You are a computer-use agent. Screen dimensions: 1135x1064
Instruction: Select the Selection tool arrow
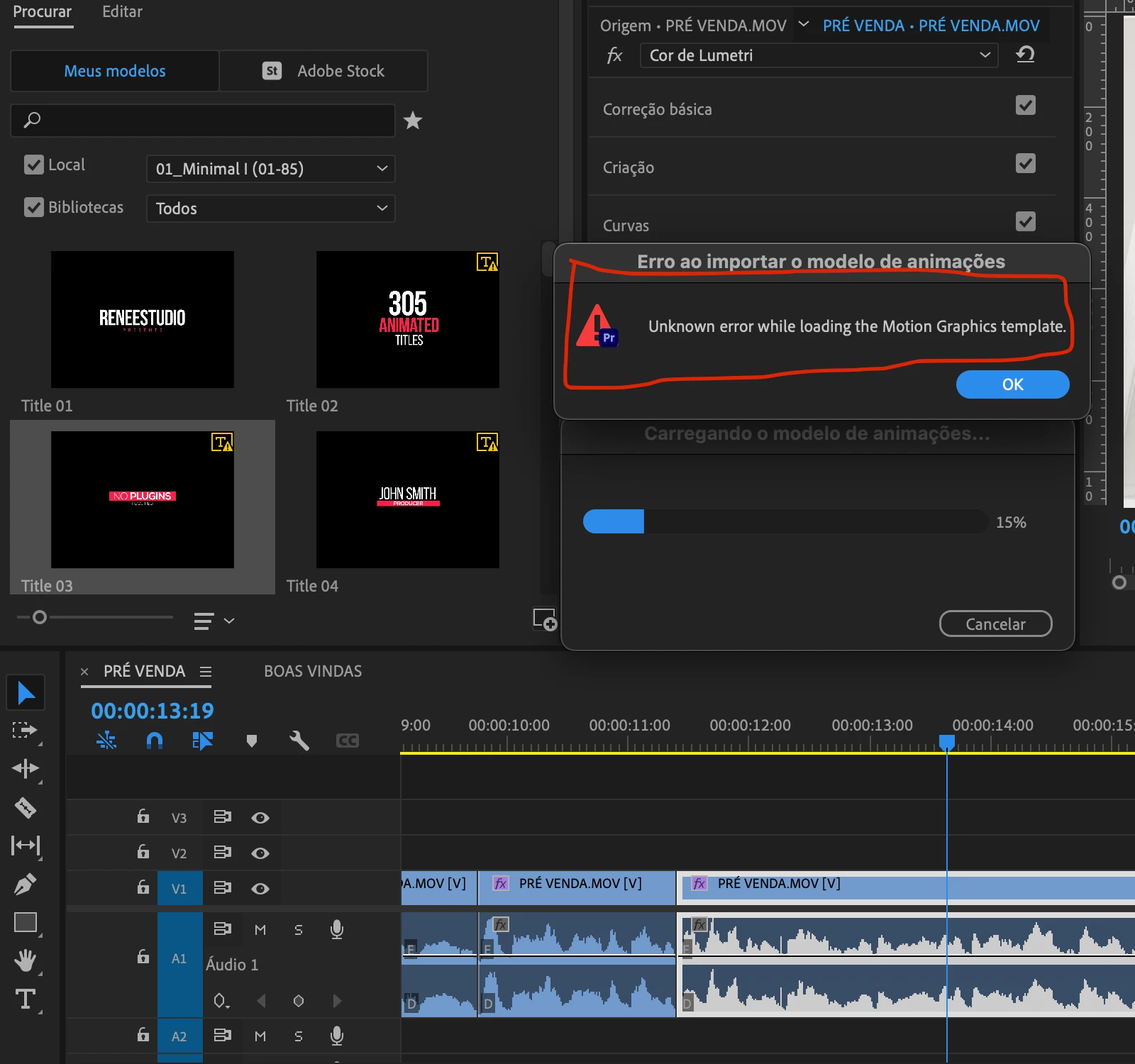(x=26, y=692)
